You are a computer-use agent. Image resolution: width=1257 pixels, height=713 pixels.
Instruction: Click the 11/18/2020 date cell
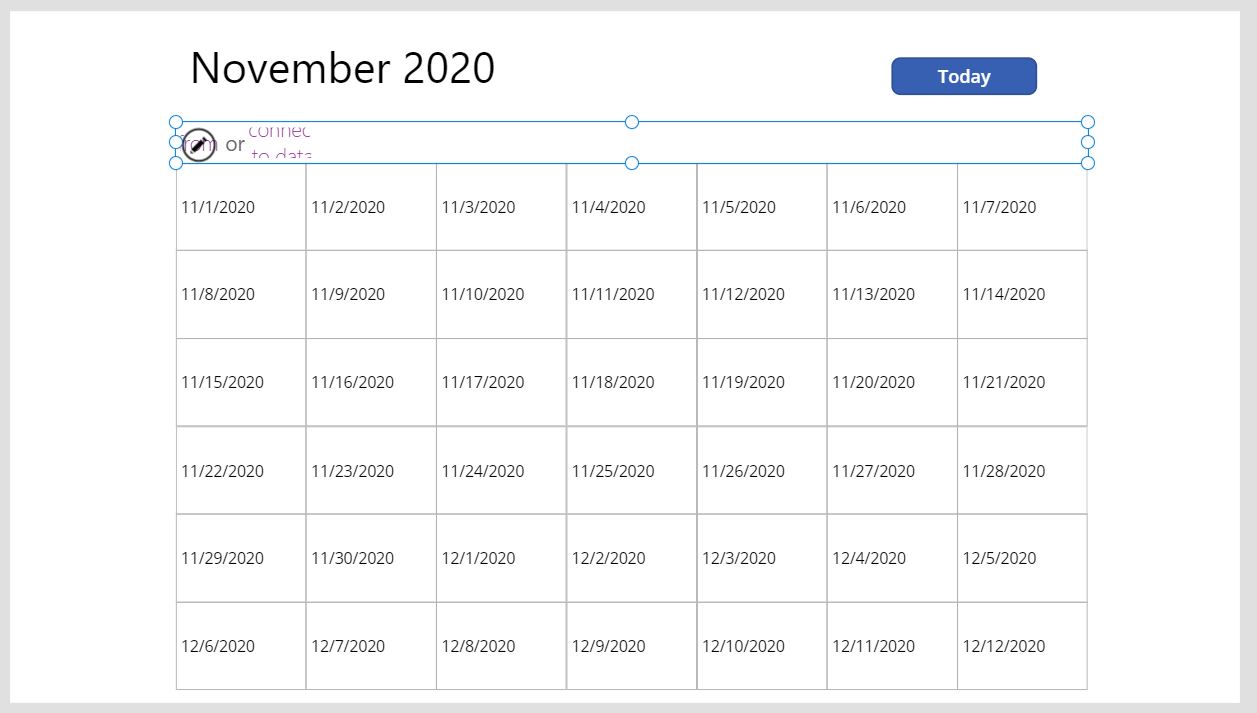coord(631,382)
